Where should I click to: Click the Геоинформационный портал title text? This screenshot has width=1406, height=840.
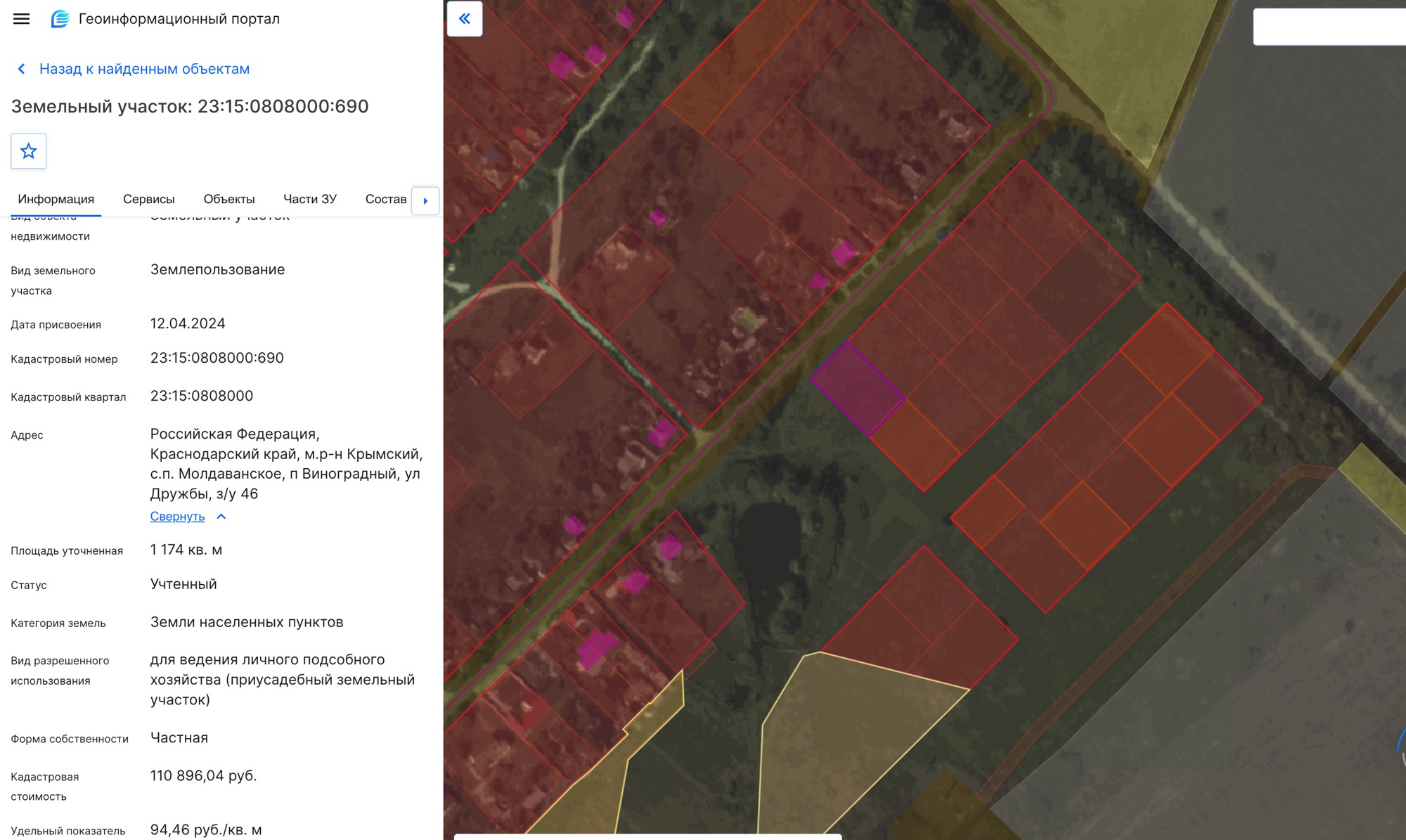[179, 19]
